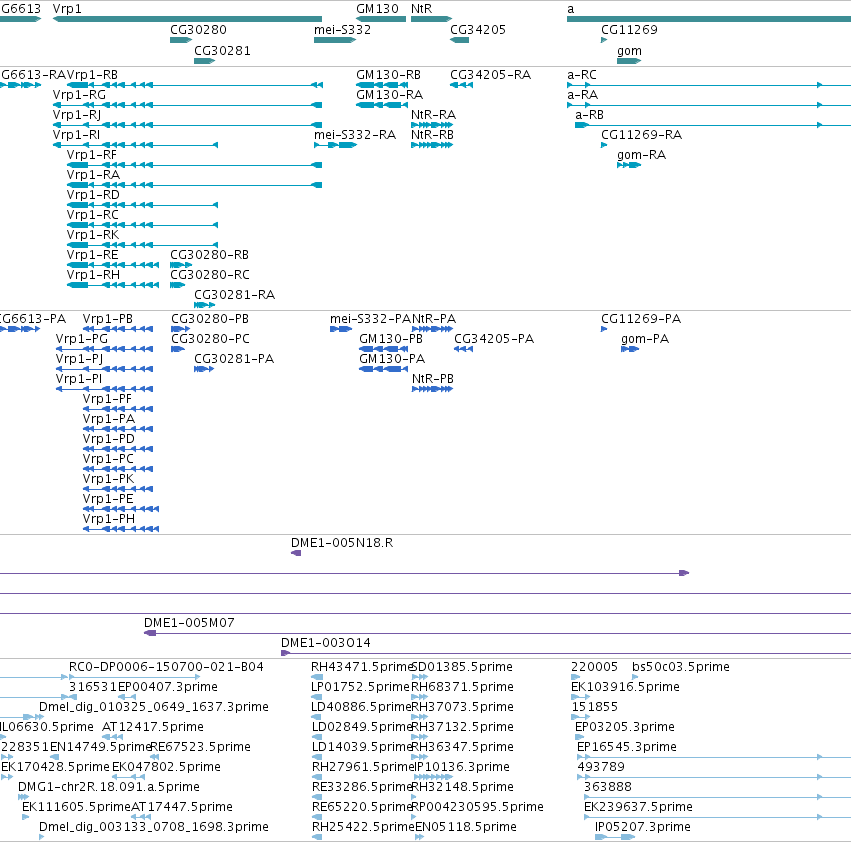
Task: Click the RE67523.5prime EST label
Action: (200, 747)
